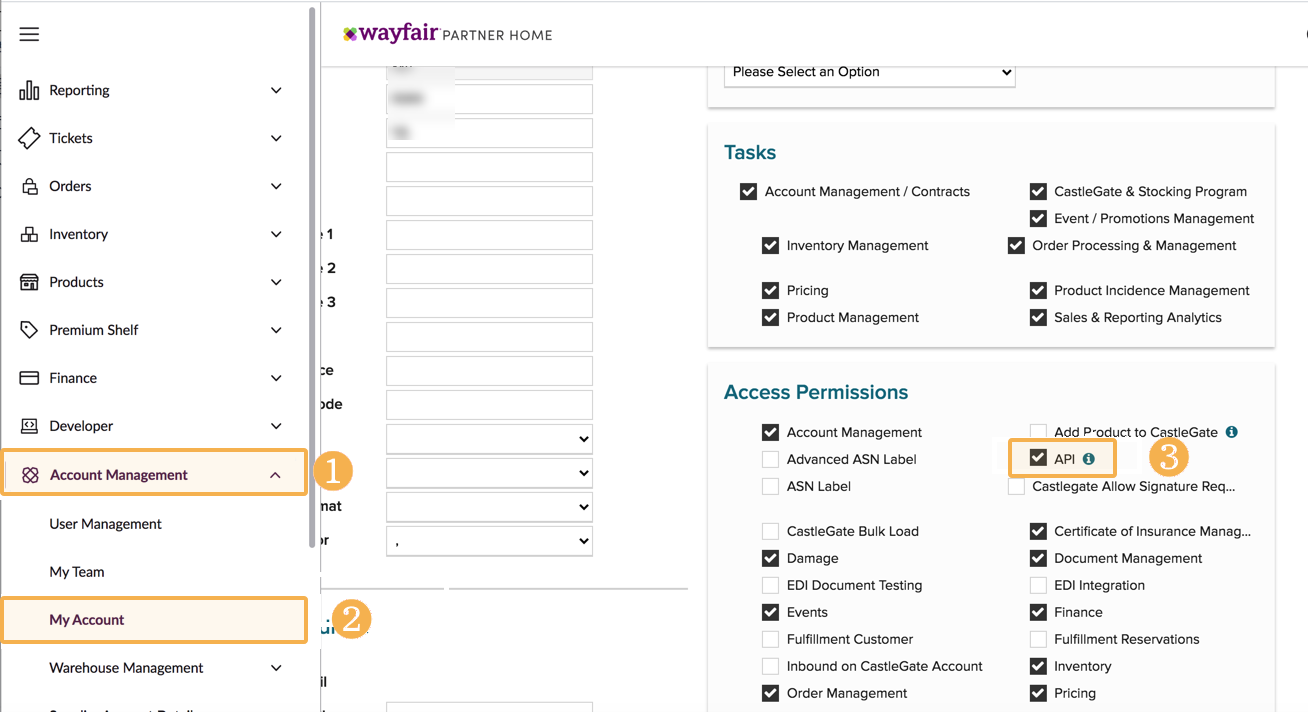Click the Developer sidebar icon

pyautogui.click(x=28, y=426)
